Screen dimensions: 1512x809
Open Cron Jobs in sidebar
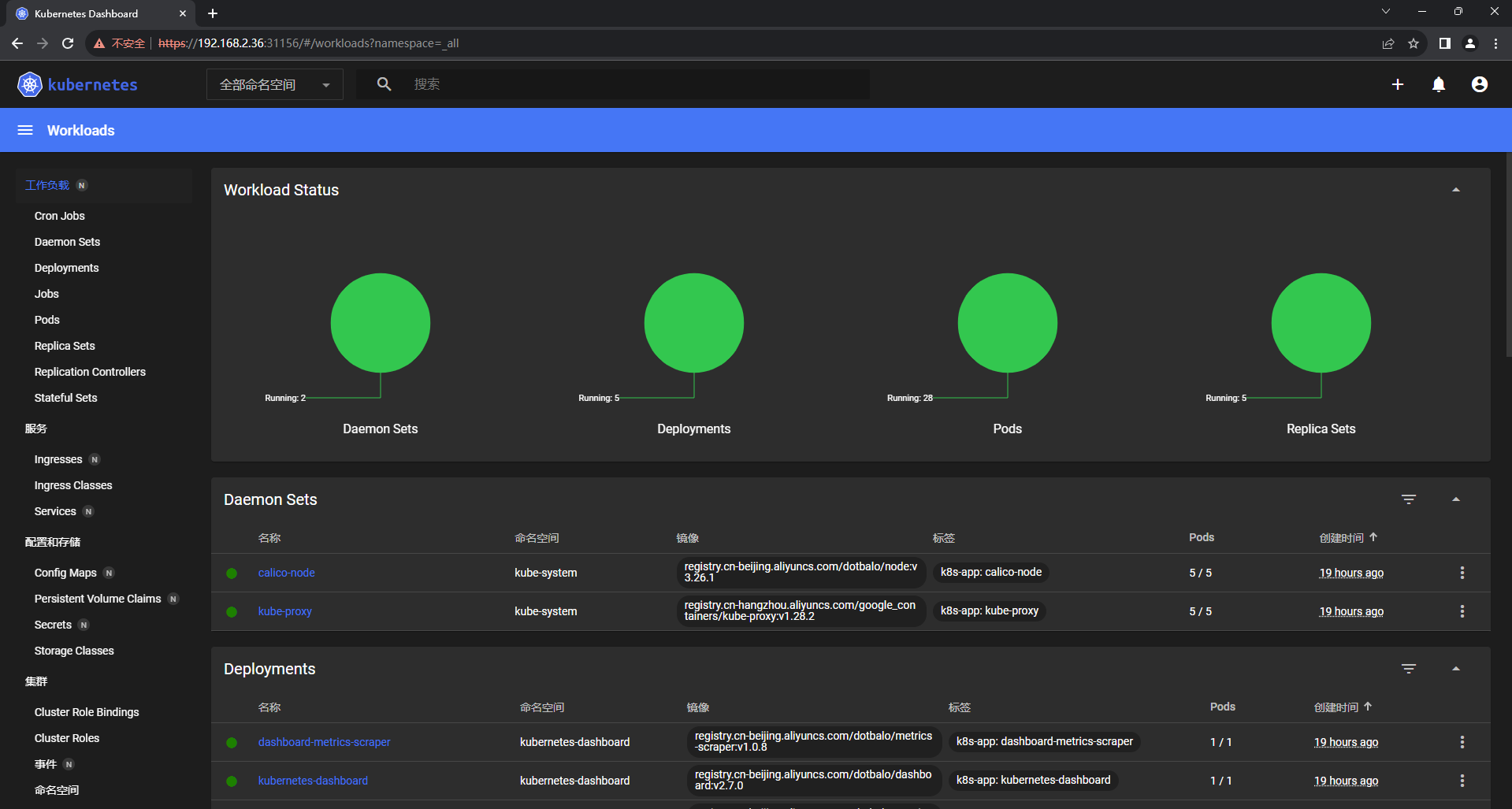tap(60, 216)
